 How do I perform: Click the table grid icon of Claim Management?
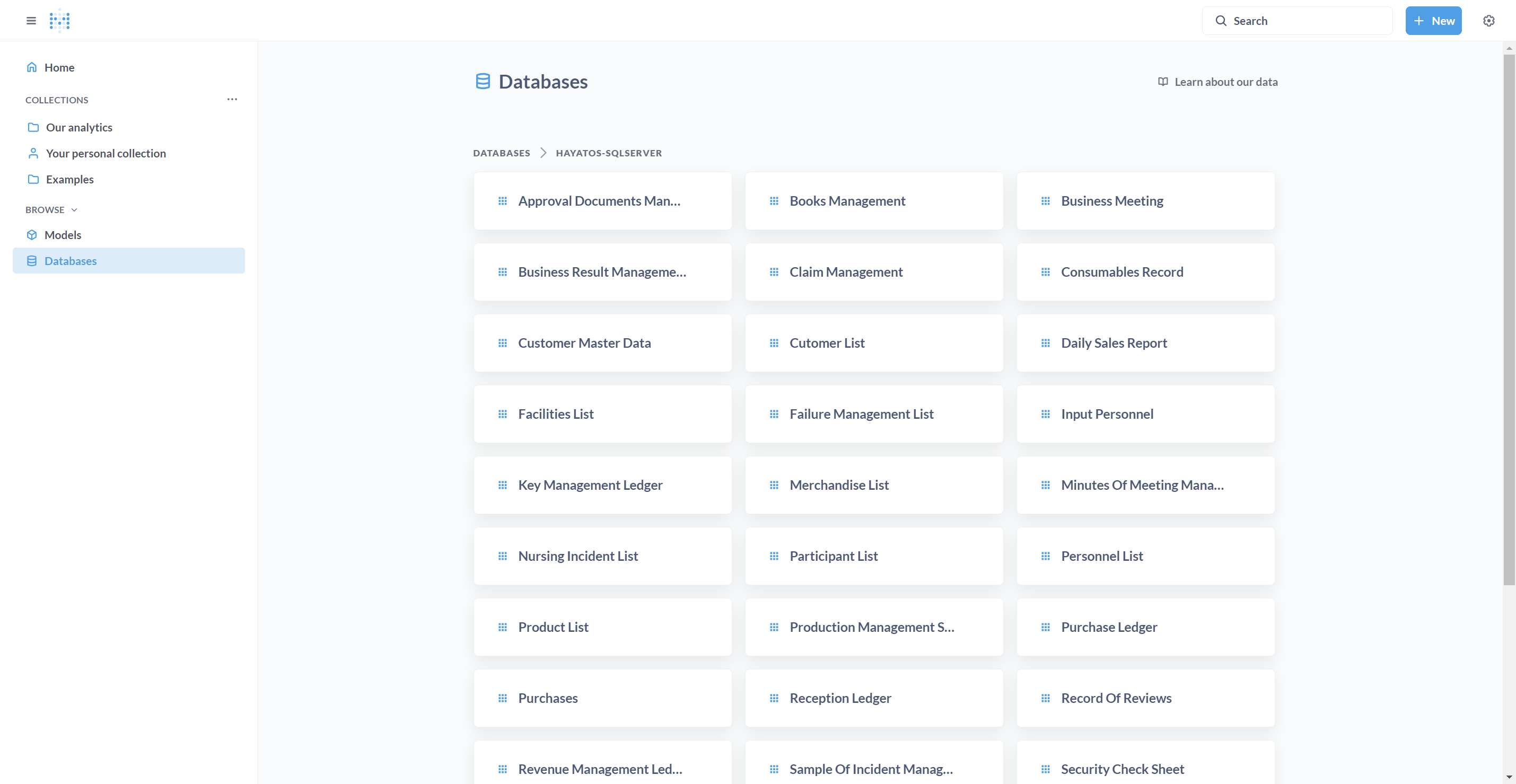(774, 272)
